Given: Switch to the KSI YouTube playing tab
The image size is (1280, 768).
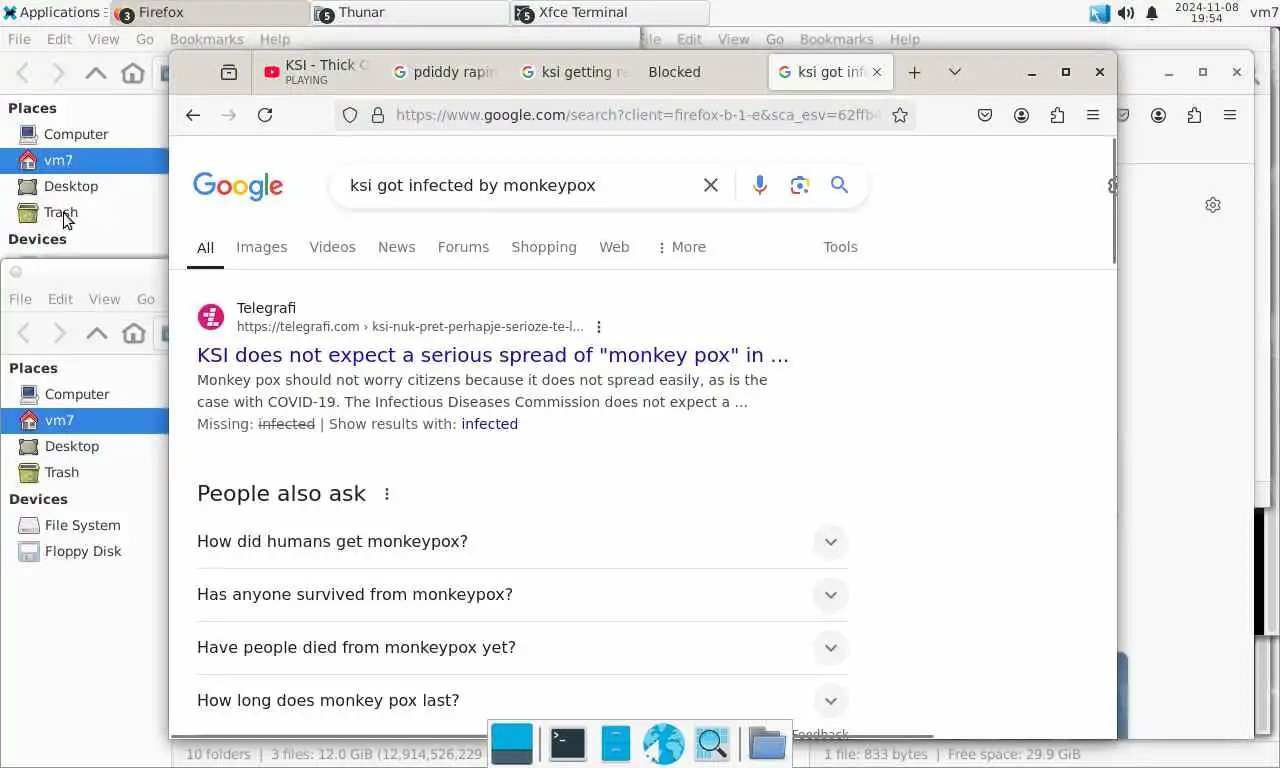Looking at the screenshot, I should [316, 72].
